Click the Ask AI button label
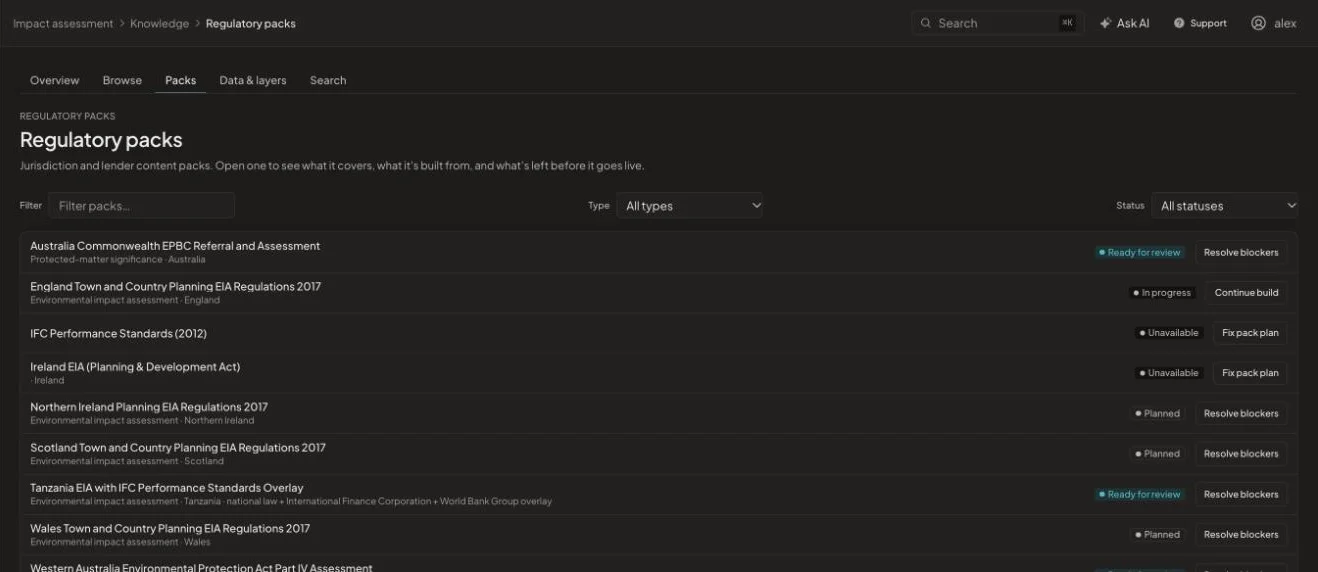 tap(1133, 23)
